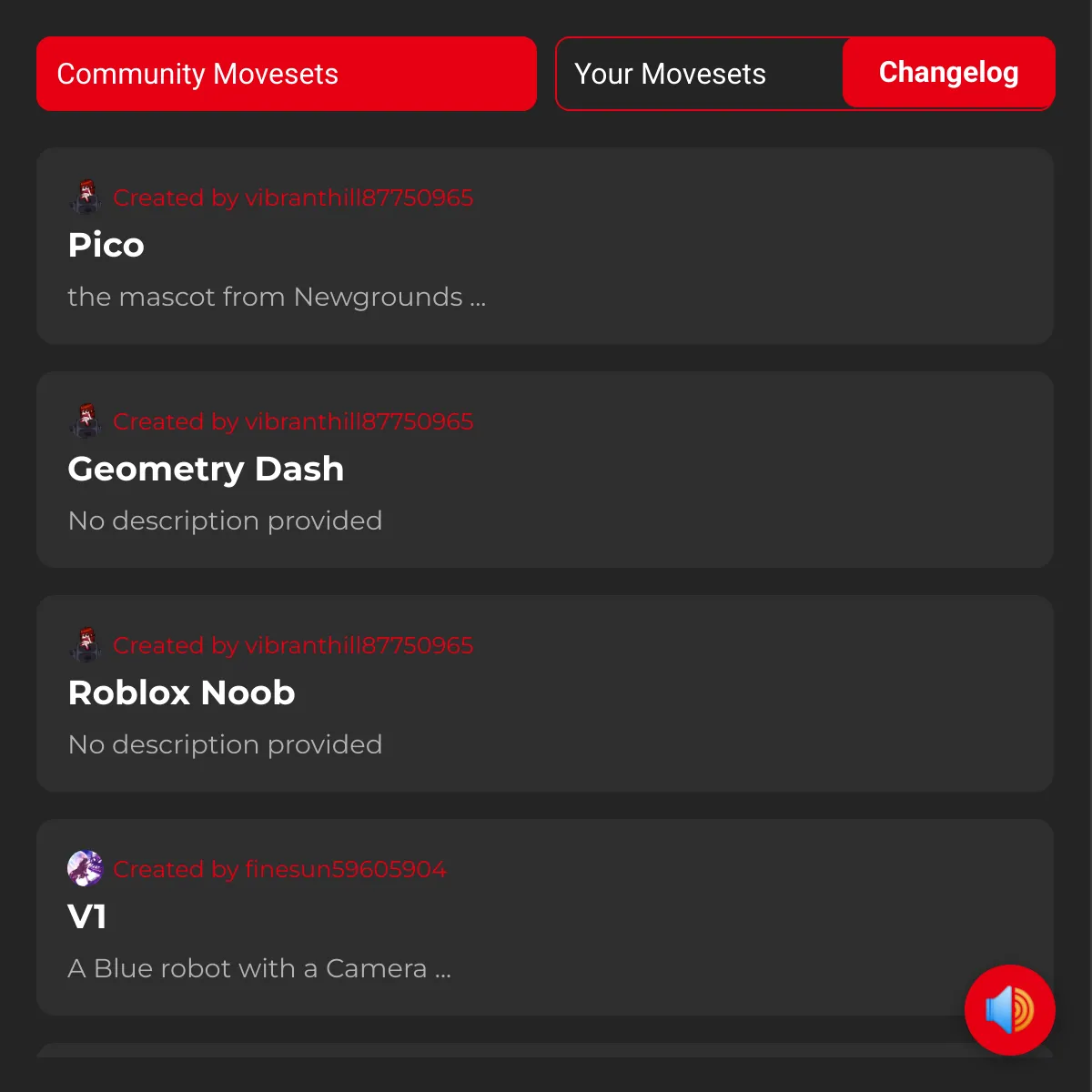The height and width of the screenshot is (1092, 1092).
Task: Open the Pico moveset title
Action: (x=106, y=245)
